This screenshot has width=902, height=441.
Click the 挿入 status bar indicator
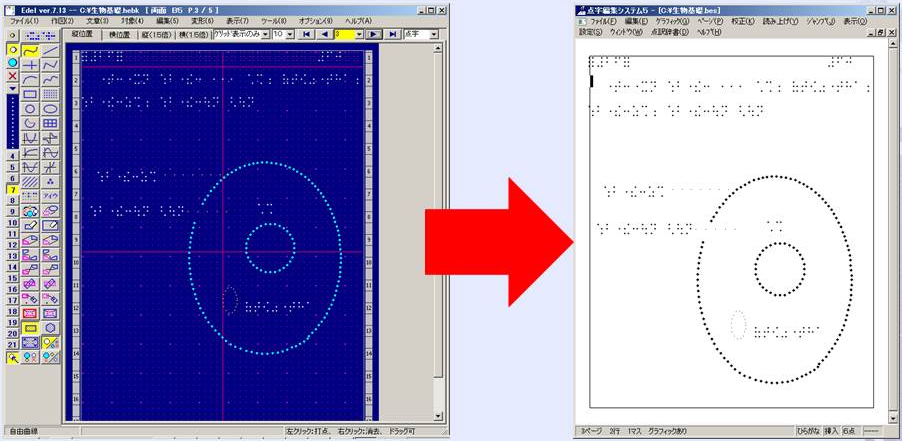click(831, 431)
